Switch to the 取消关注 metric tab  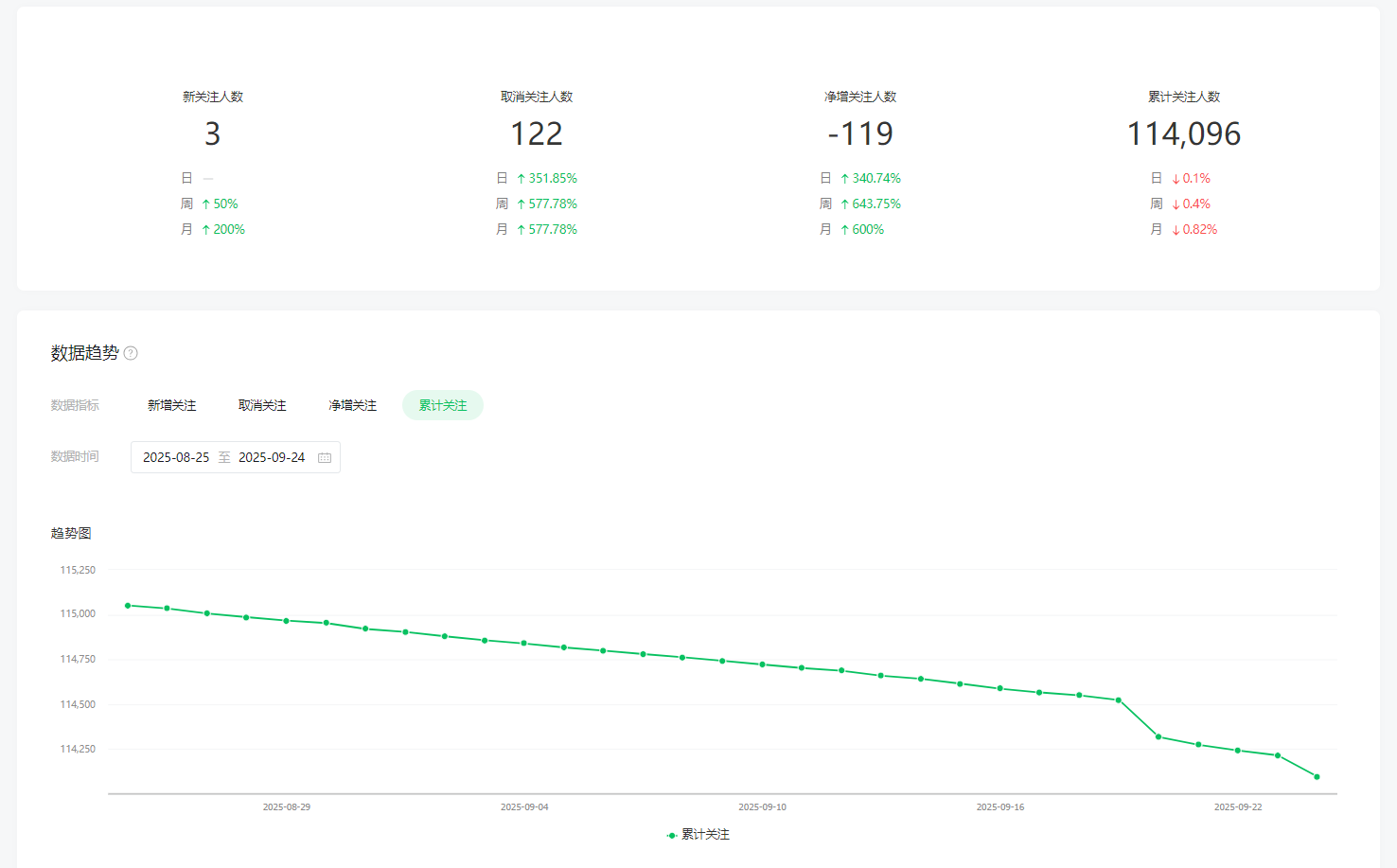pos(262,405)
